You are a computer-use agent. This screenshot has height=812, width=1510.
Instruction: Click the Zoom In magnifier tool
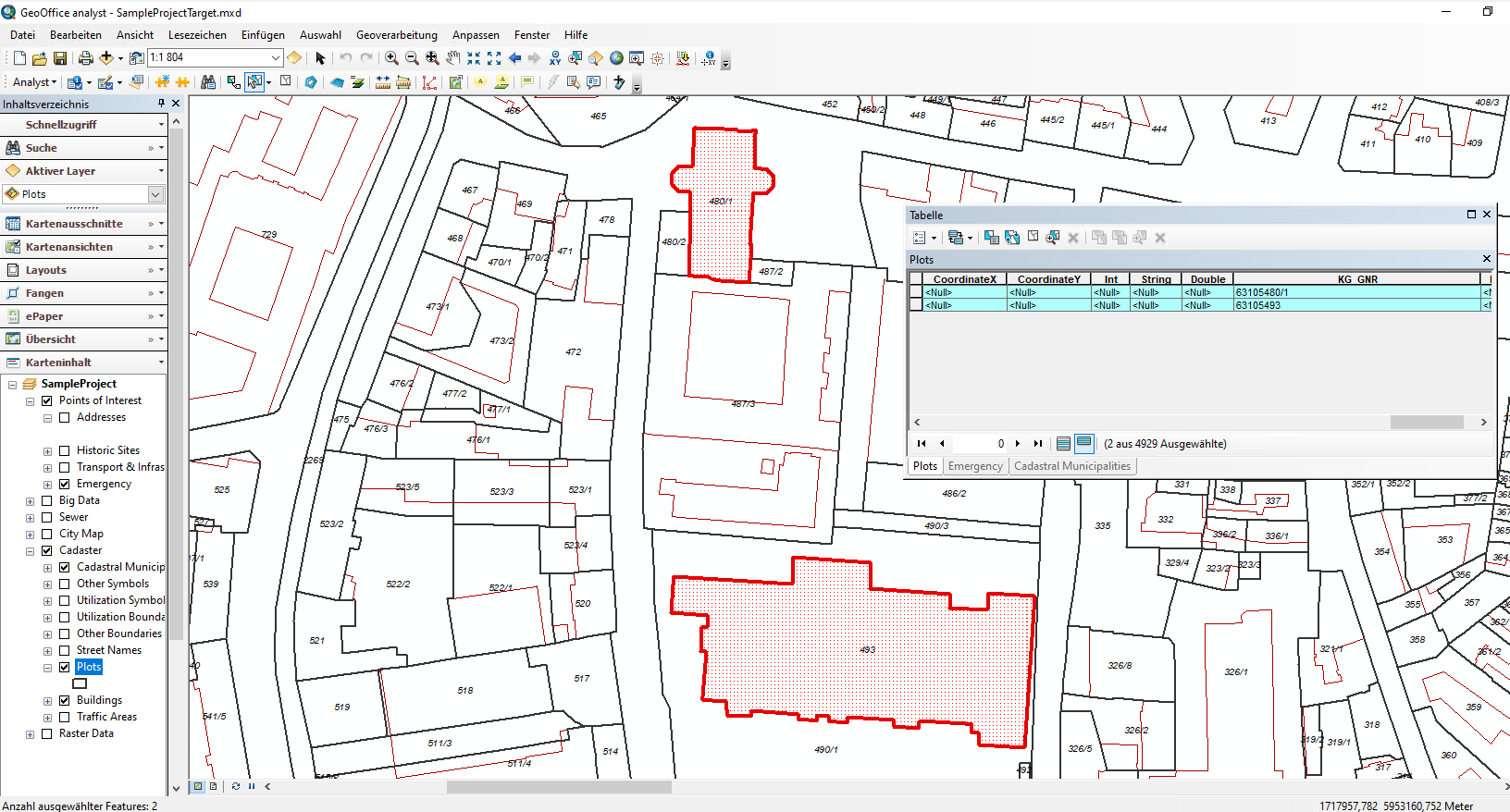tap(391, 57)
